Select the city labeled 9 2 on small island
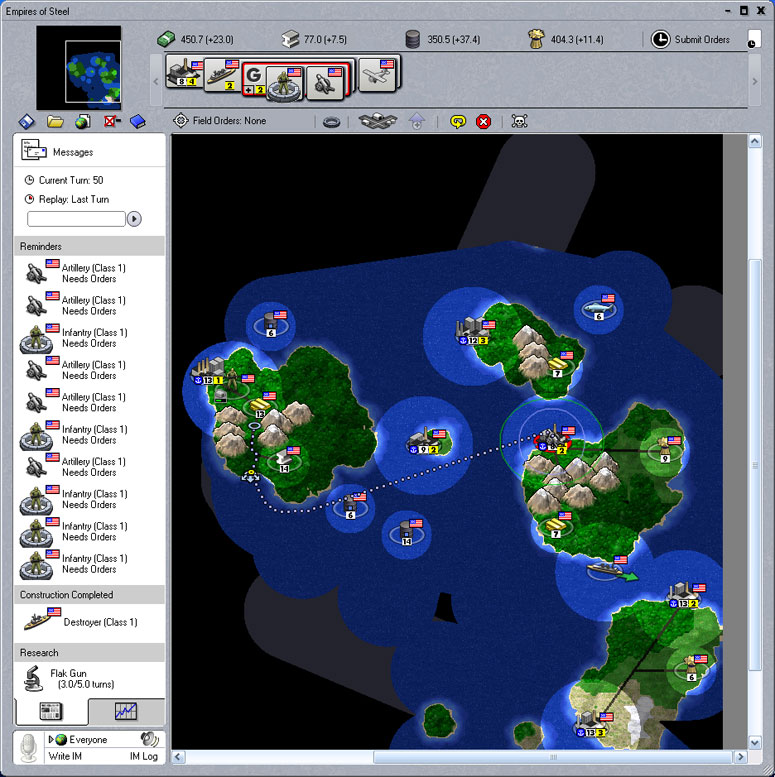Image resolution: width=775 pixels, height=777 pixels. 425,441
